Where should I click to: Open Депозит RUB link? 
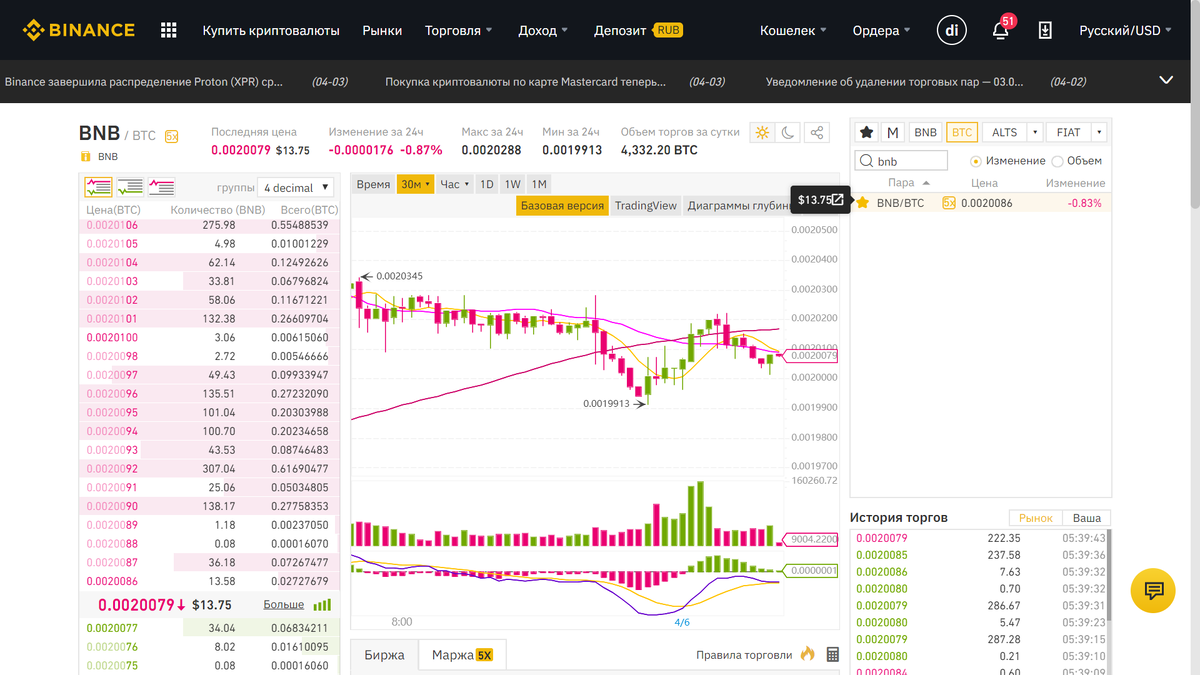(638, 30)
